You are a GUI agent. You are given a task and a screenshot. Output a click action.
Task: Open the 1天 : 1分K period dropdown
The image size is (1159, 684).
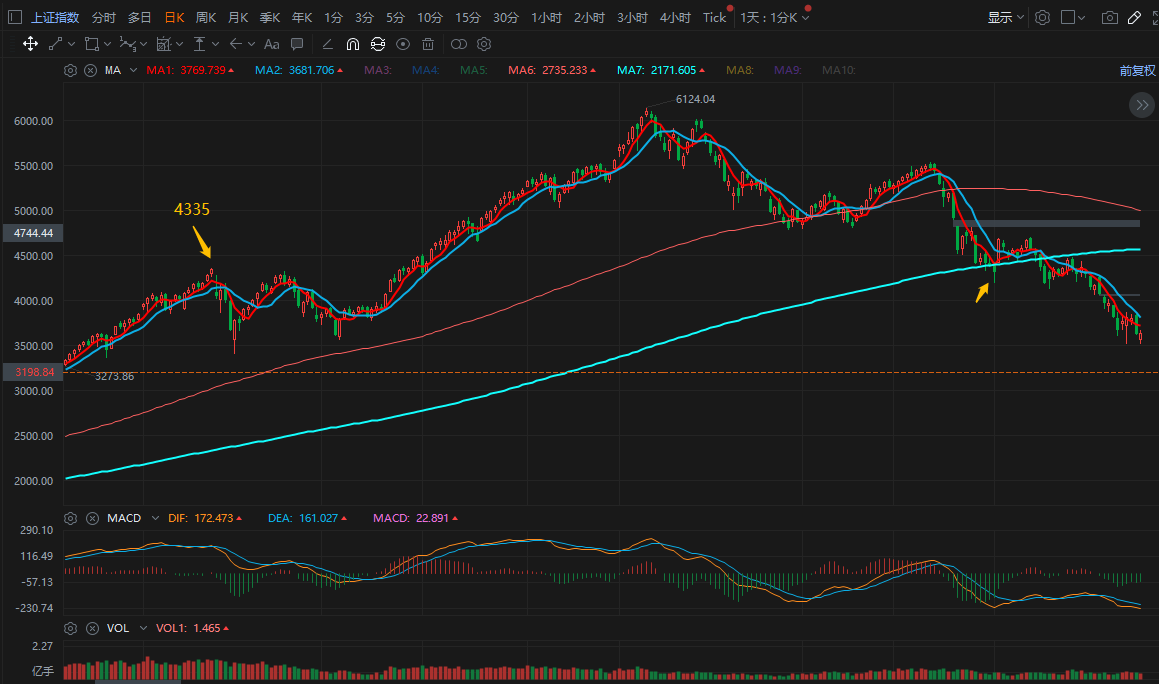[x=774, y=17]
